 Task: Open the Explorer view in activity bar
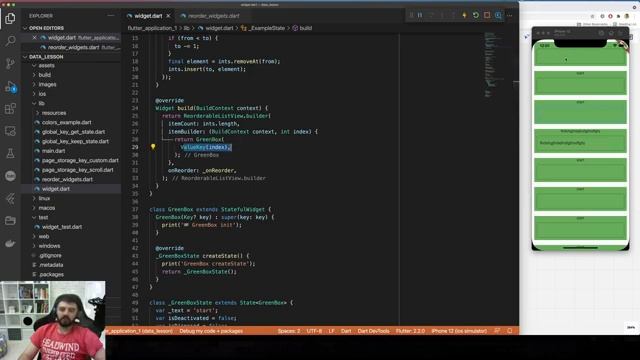10,19
